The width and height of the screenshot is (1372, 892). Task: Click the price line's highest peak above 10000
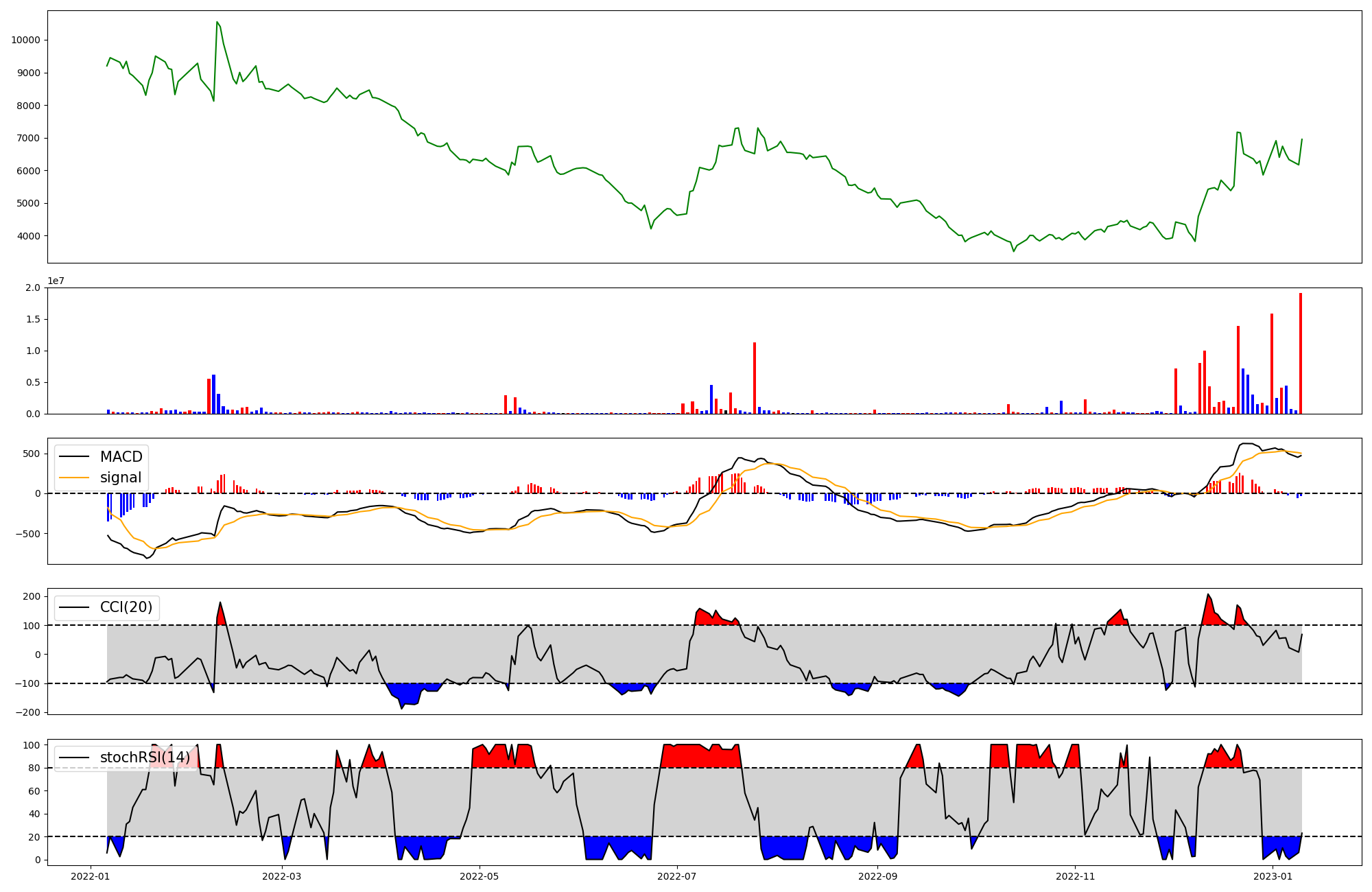[217, 23]
